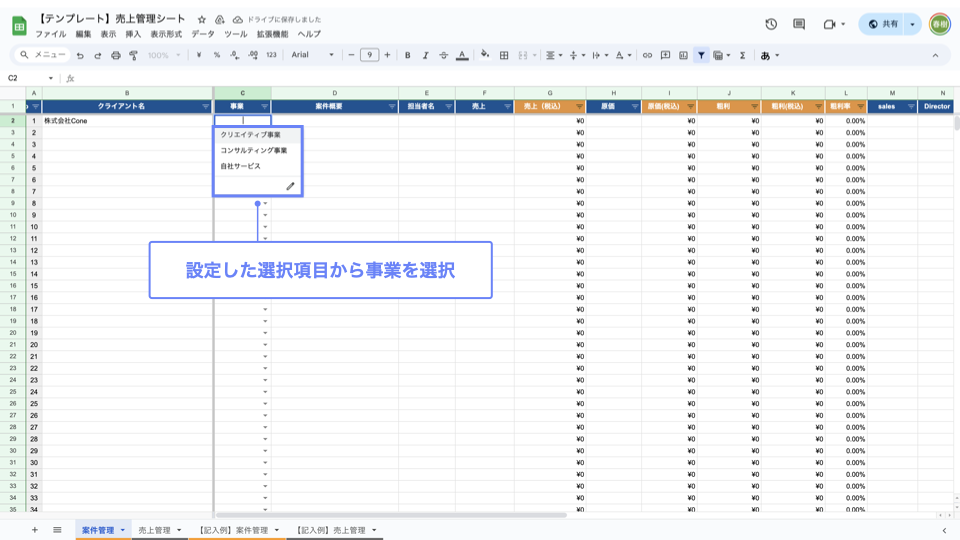Image resolution: width=960 pixels, height=540 pixels.
Task: Click the all sheets list icon
Action: click(57, 530)
